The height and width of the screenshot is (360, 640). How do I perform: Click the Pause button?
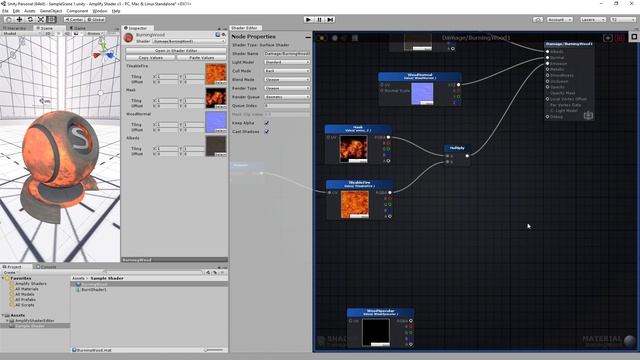pos(320,19)
